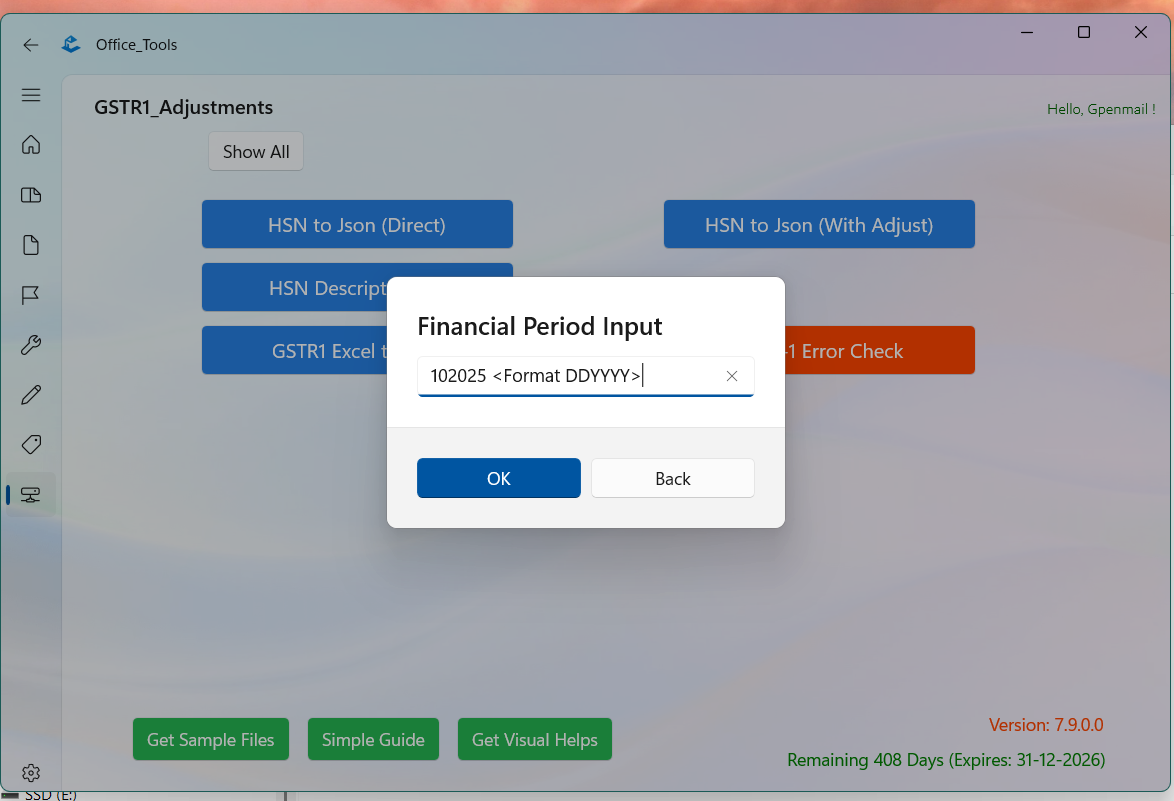Toggle Show All mode
Image resolution: width=1174 pixels, height=801 pixels.
tap(255, 151)
